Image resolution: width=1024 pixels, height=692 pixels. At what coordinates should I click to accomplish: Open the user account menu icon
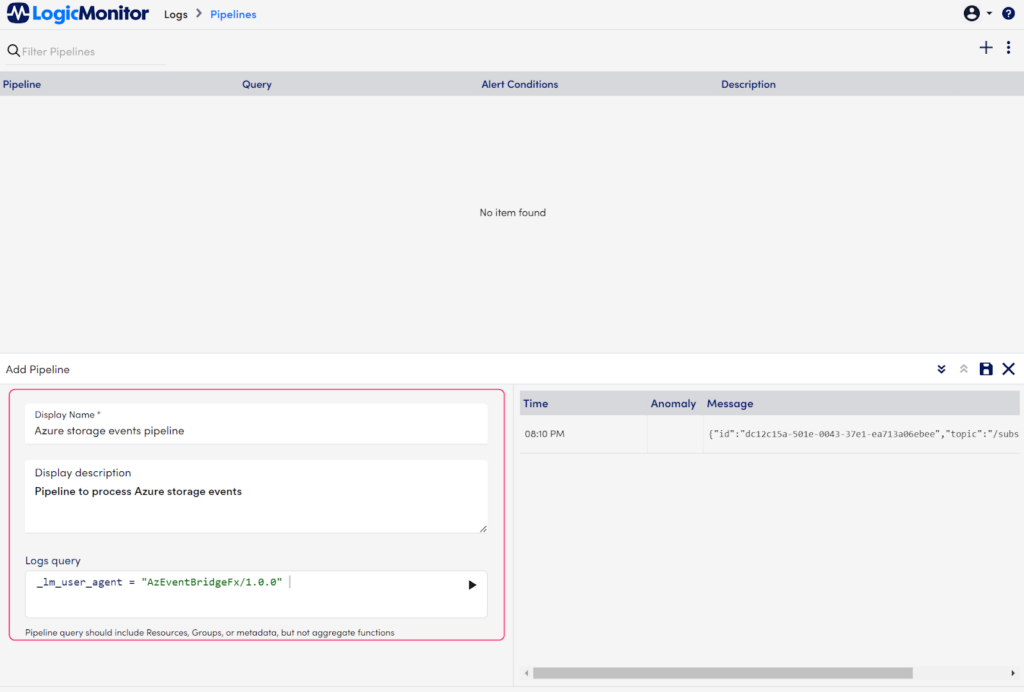tap(971, 13)
